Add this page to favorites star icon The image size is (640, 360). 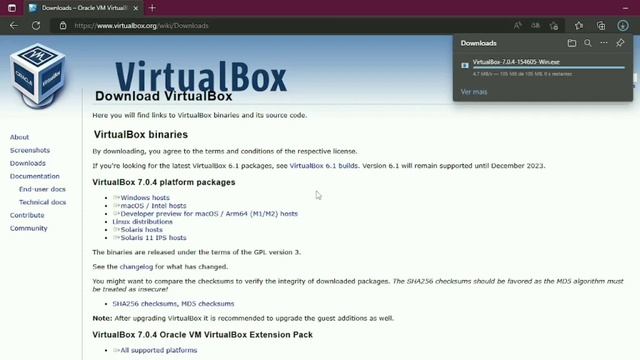[554, 26]
